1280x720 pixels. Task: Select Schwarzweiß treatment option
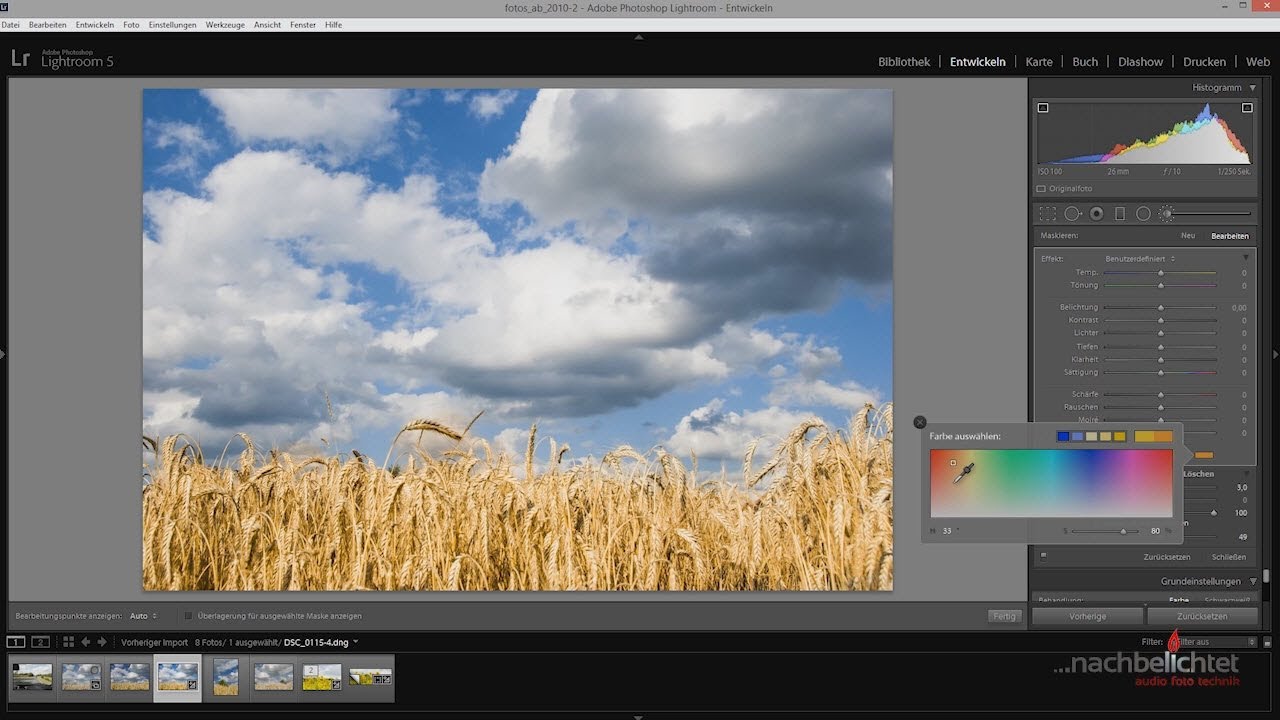1226,599
